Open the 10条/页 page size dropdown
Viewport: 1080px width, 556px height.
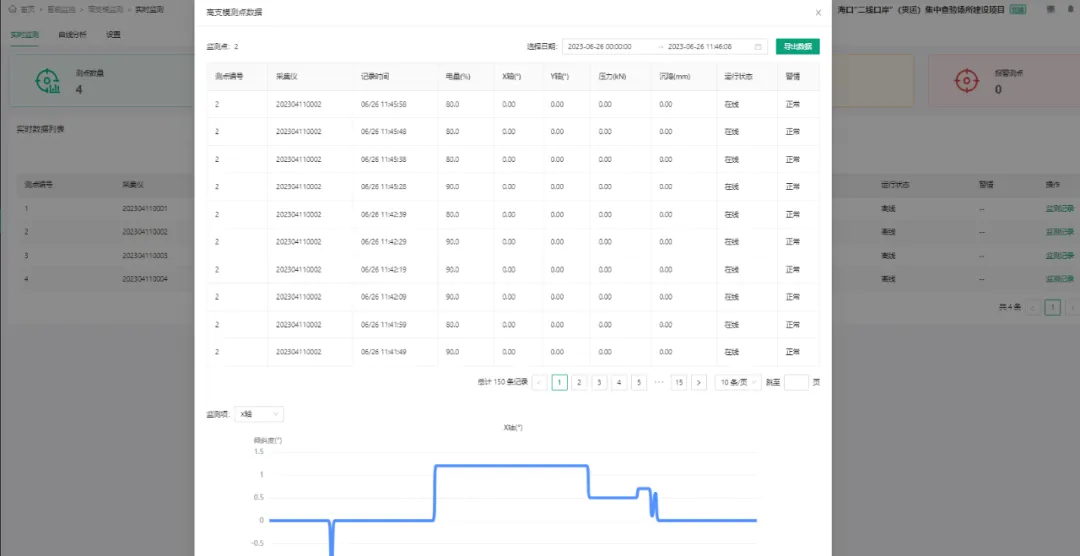[738, 382]
